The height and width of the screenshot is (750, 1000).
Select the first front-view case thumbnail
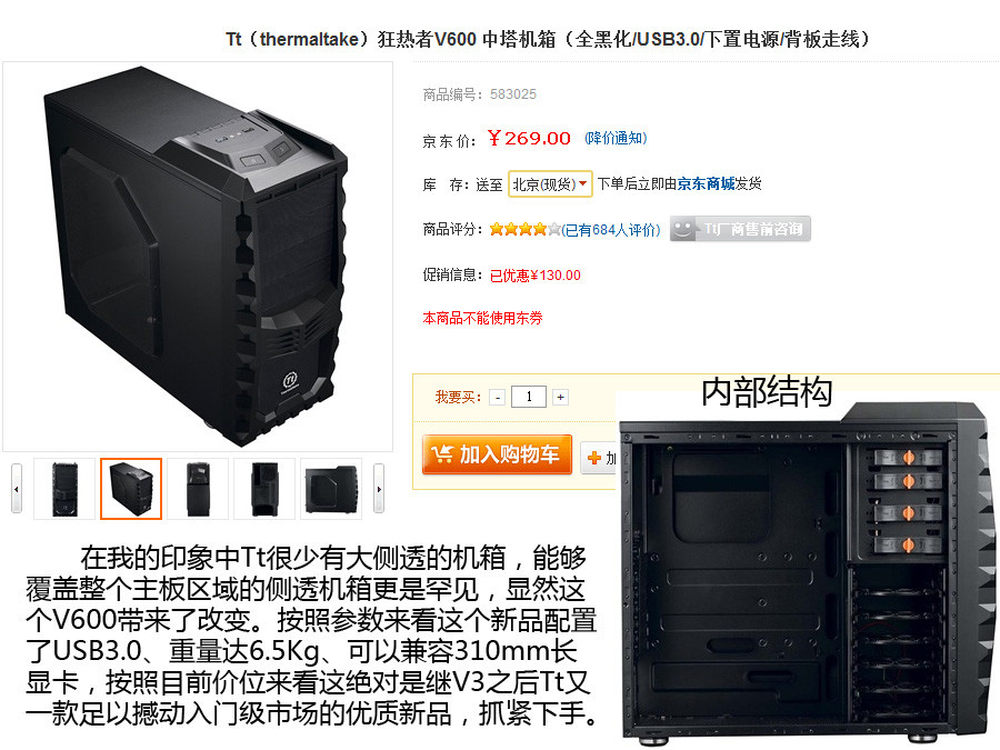coord(64,489)
